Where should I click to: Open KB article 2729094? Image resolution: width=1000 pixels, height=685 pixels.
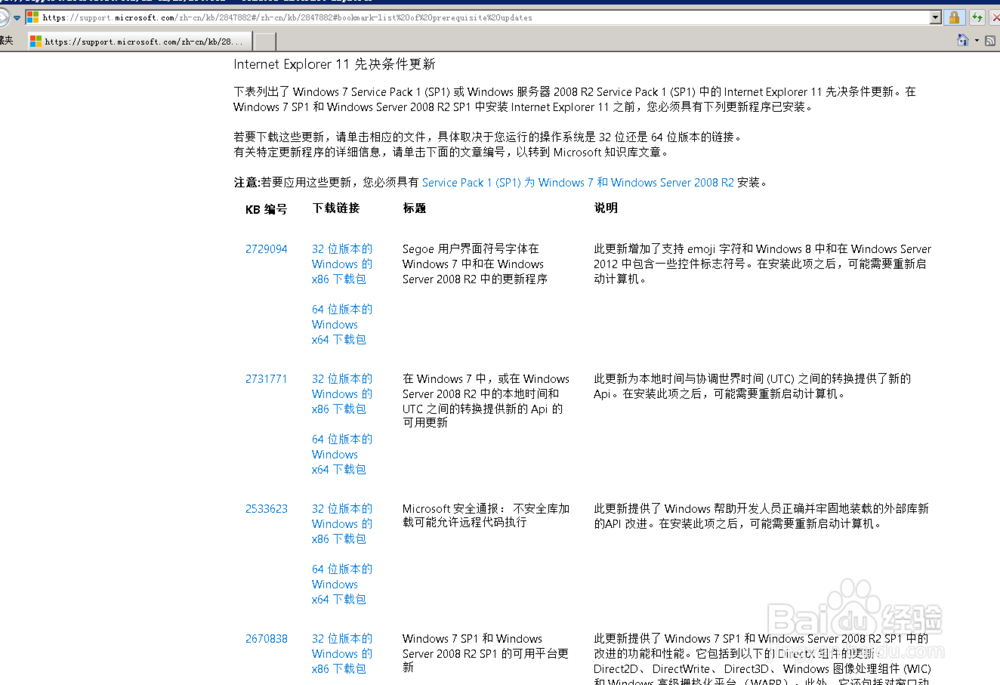click(266, 249)
